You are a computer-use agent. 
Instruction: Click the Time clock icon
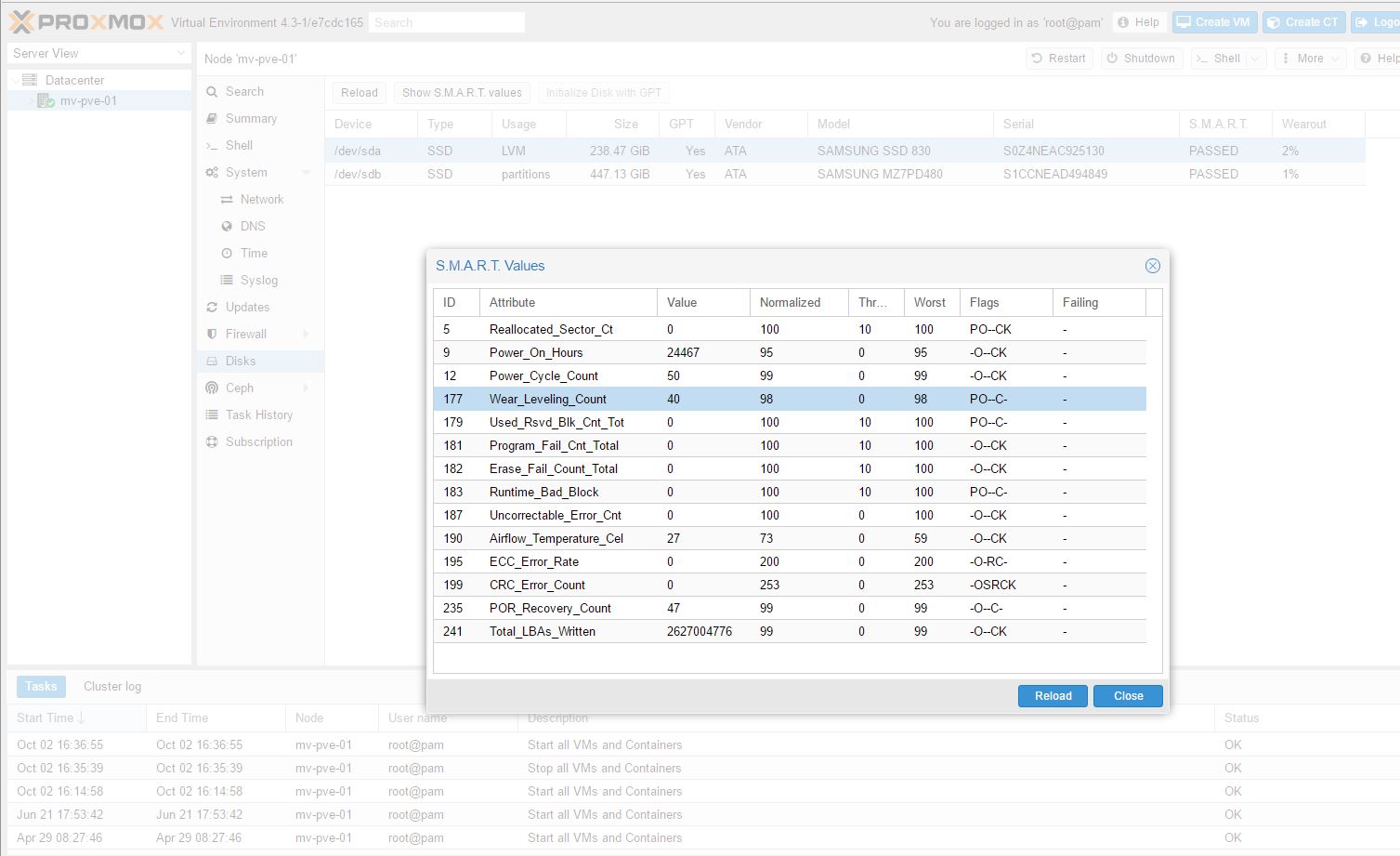[227, 254]
